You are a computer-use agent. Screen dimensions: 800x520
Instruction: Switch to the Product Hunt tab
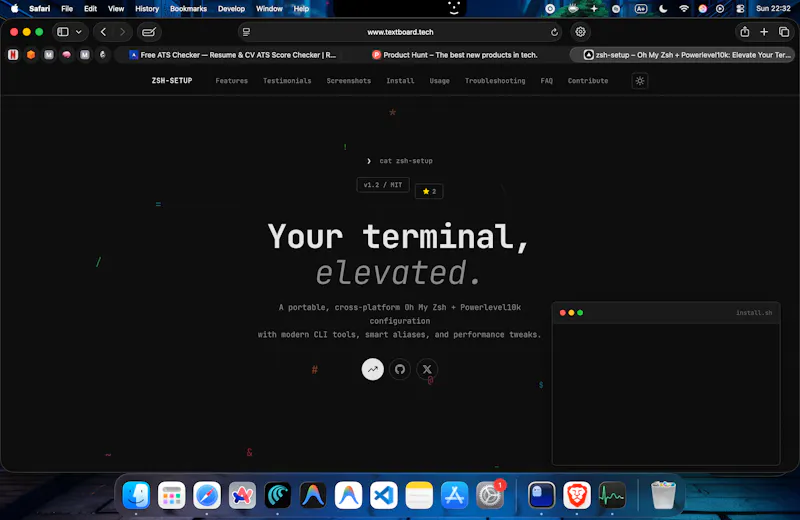(454, 55)
